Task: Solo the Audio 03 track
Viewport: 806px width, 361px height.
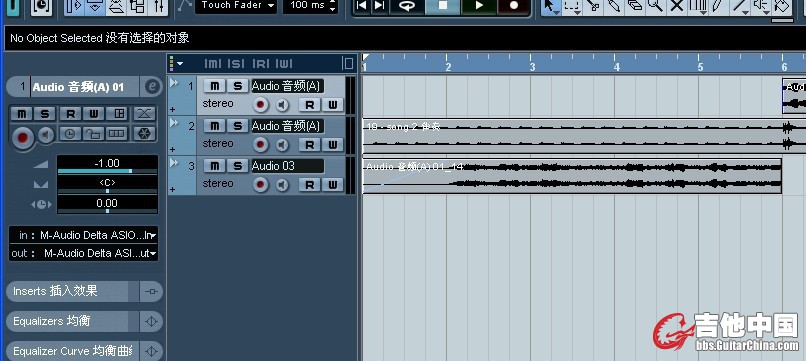Action: point(237,166)
